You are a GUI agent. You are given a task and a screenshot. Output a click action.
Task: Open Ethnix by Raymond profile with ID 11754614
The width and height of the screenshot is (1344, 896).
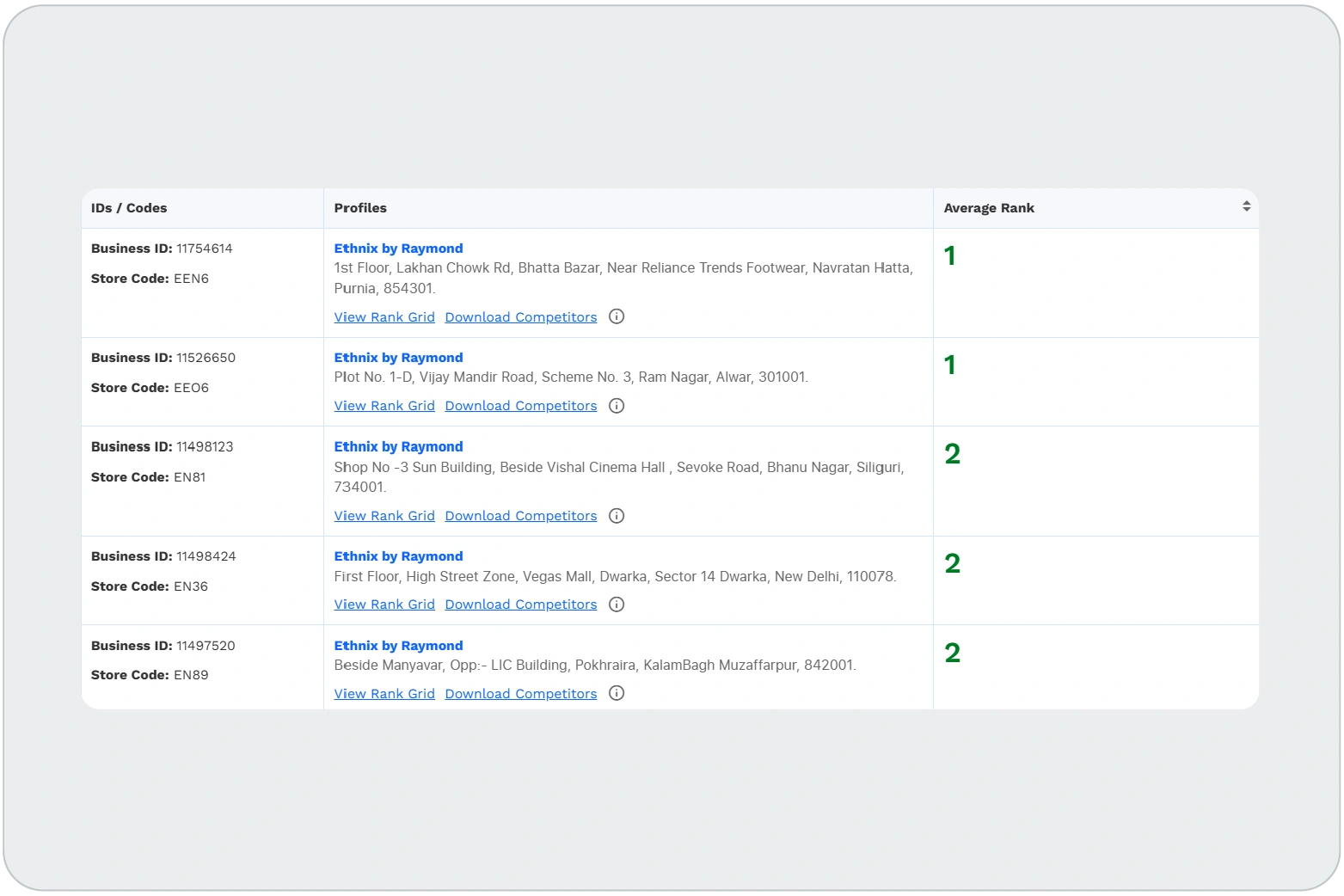(398, 249)
